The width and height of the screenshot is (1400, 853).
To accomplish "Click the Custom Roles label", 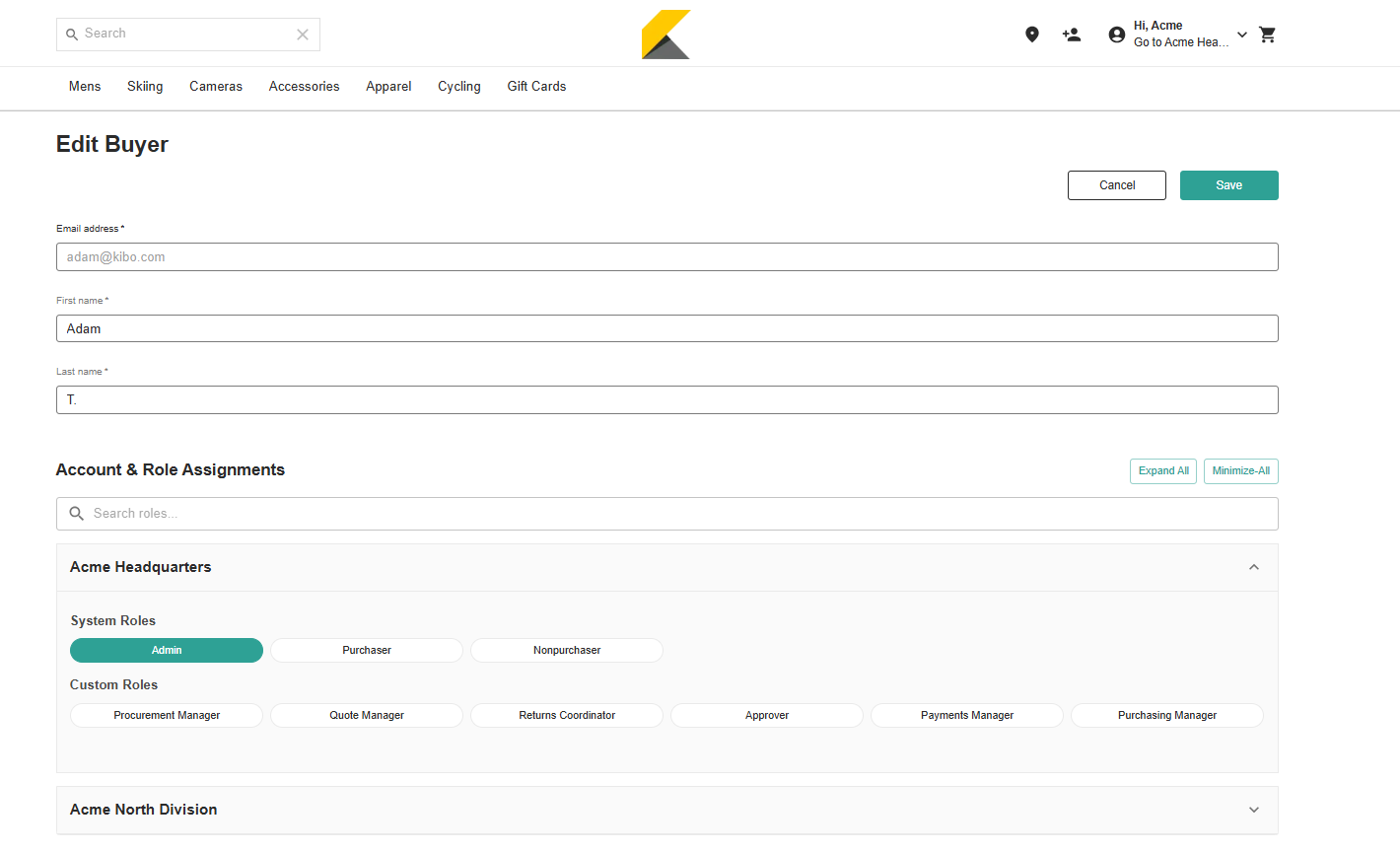I will (x=114, y=685).
